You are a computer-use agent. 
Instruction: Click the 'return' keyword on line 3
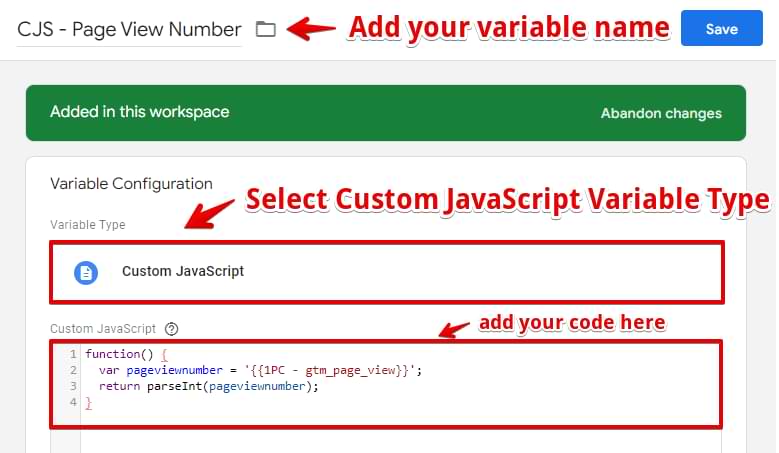[119, 386]
